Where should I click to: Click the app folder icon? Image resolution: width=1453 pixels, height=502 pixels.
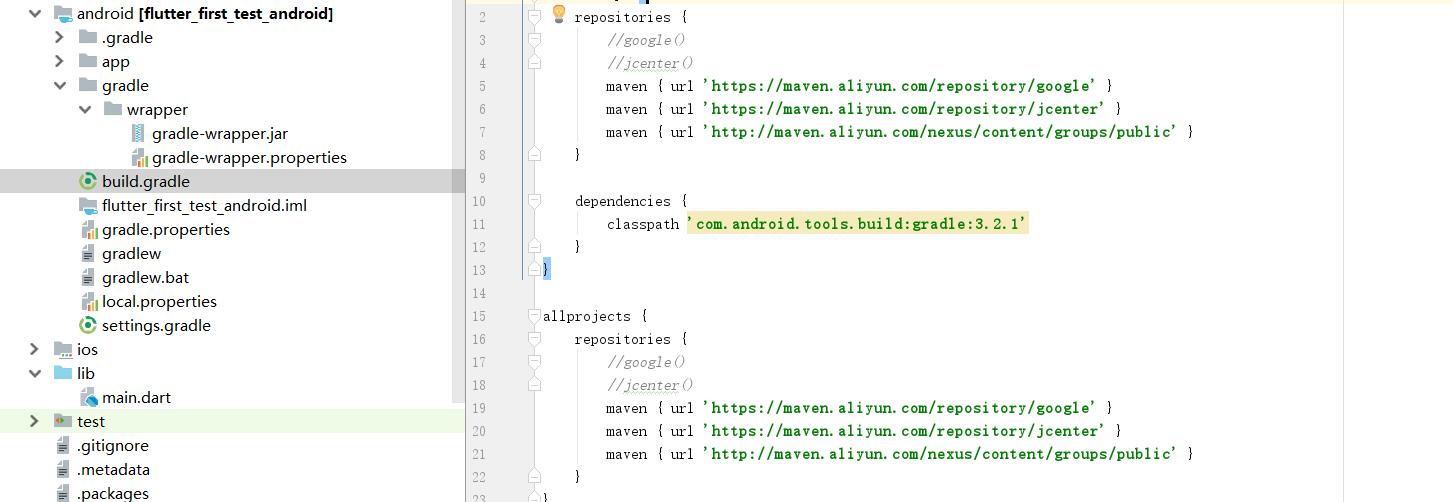click(x=88, y=62)
